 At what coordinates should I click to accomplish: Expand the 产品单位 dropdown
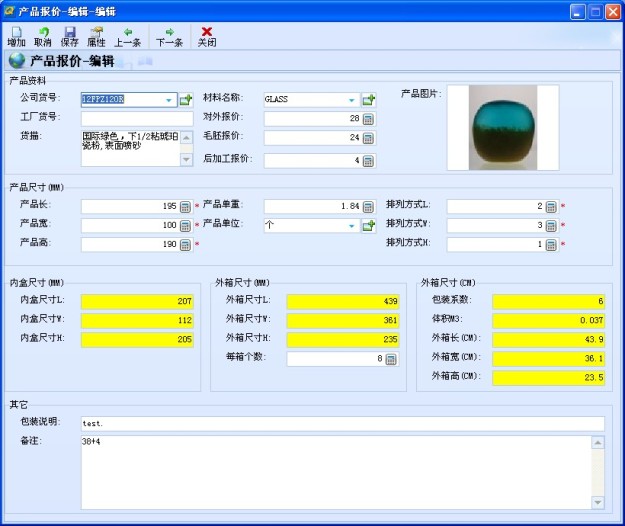point(352,226)
